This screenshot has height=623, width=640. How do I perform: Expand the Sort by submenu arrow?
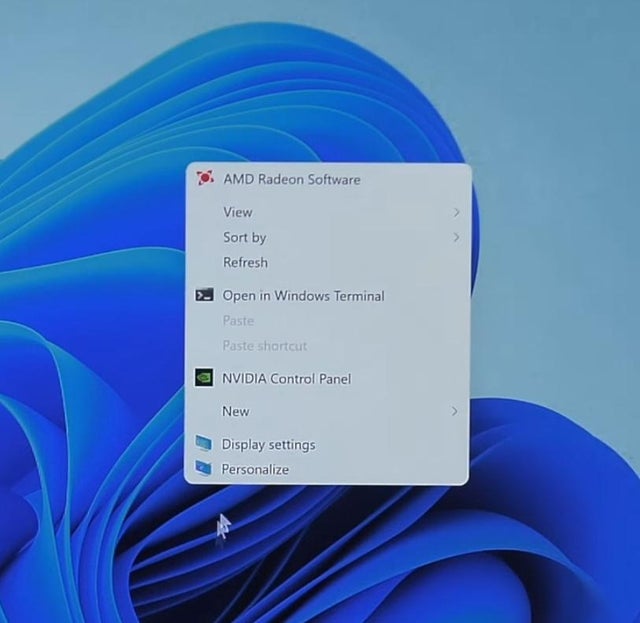pos(456,237)
